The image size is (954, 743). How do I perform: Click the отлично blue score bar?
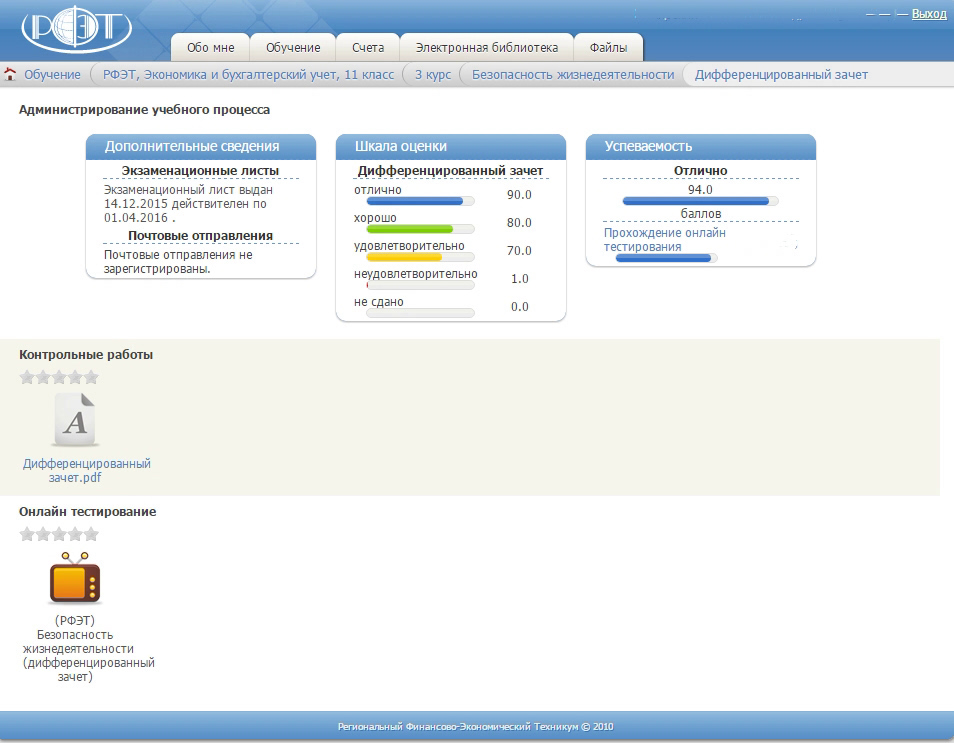(417, 201)
